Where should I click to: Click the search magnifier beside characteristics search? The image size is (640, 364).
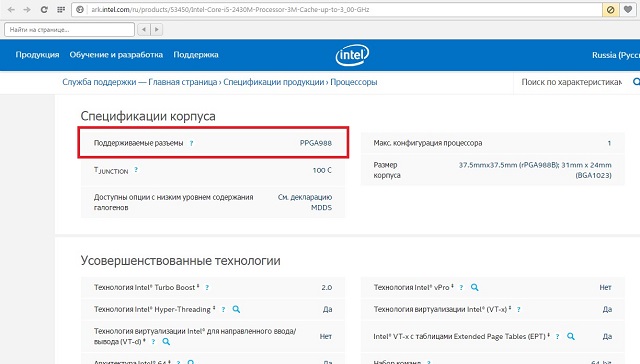(636, 82)
